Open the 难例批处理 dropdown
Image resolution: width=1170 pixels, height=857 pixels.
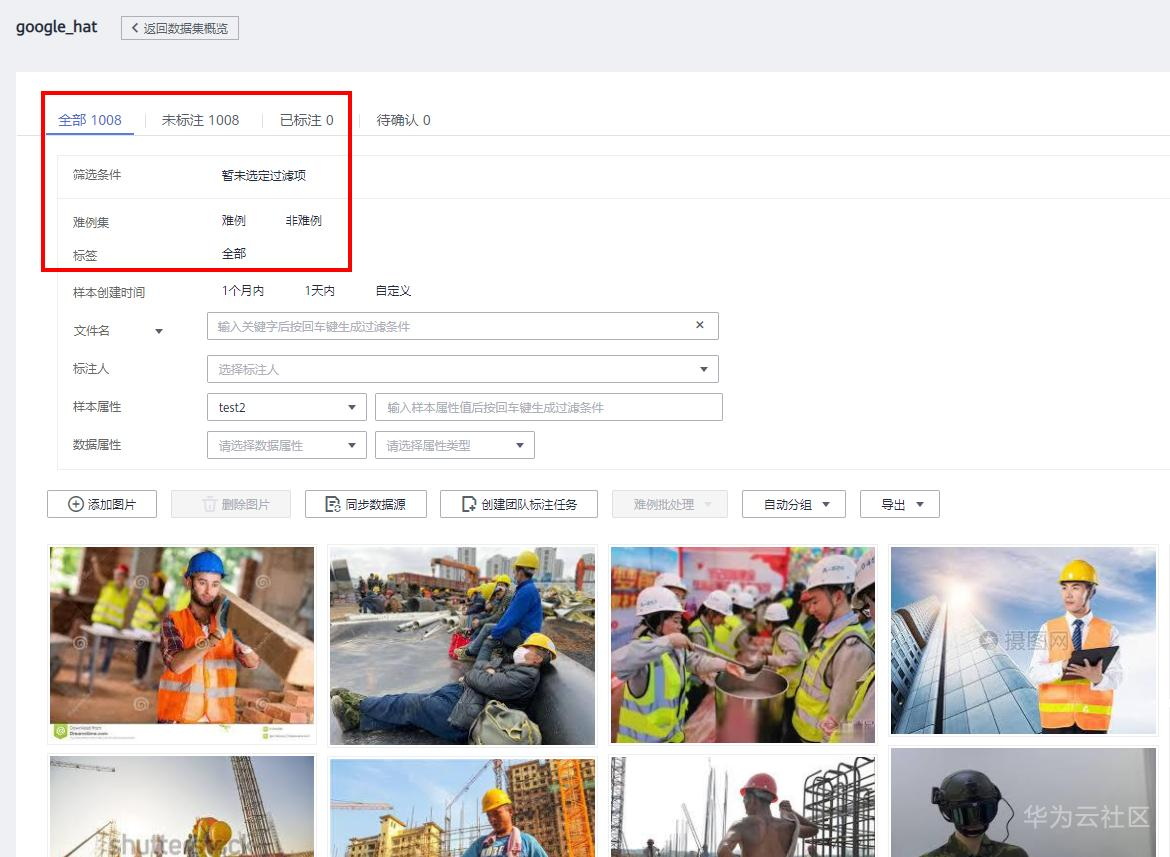(x=670, y=504)
